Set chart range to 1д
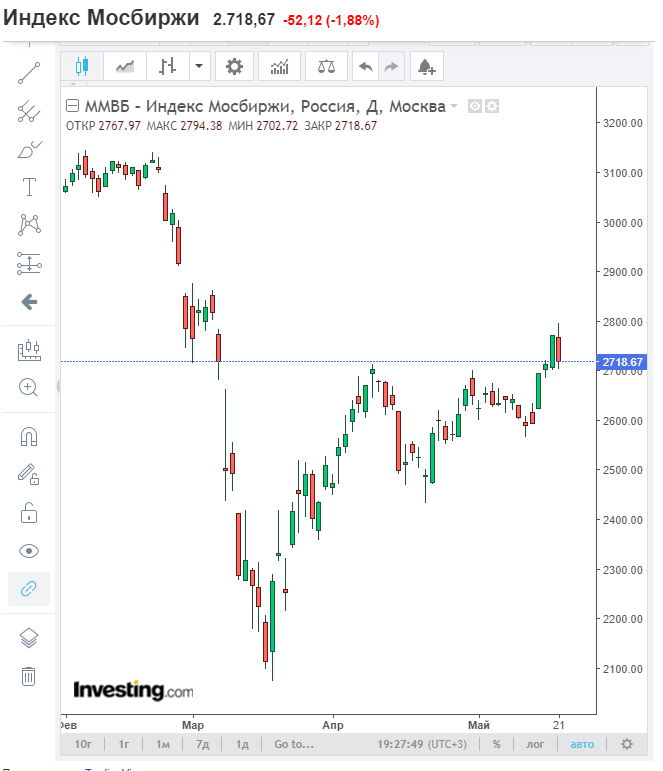Image resolution: width=663 pixels, height=771 pixels. click(x=242, y=744)
